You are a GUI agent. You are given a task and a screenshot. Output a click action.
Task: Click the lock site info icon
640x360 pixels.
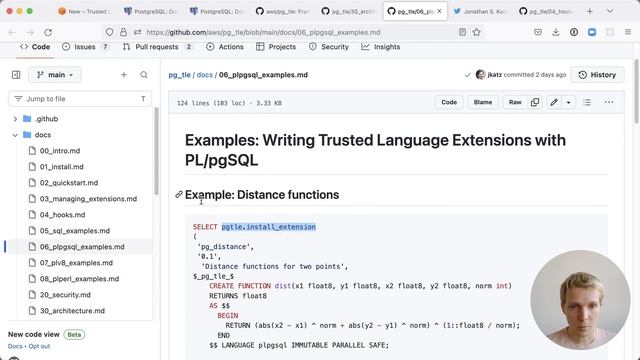point(123,32)
